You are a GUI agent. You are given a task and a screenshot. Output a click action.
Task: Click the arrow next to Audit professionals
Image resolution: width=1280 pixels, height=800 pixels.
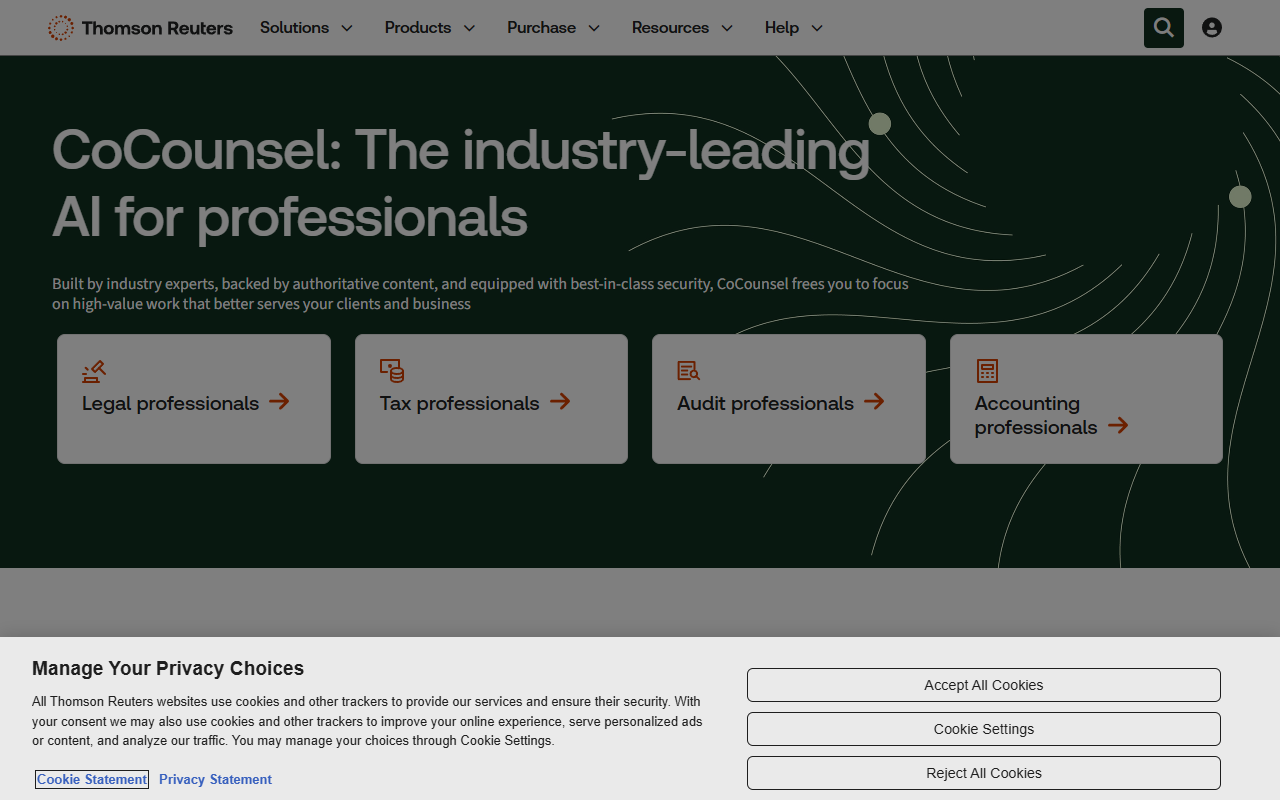[x=874, y=401]
